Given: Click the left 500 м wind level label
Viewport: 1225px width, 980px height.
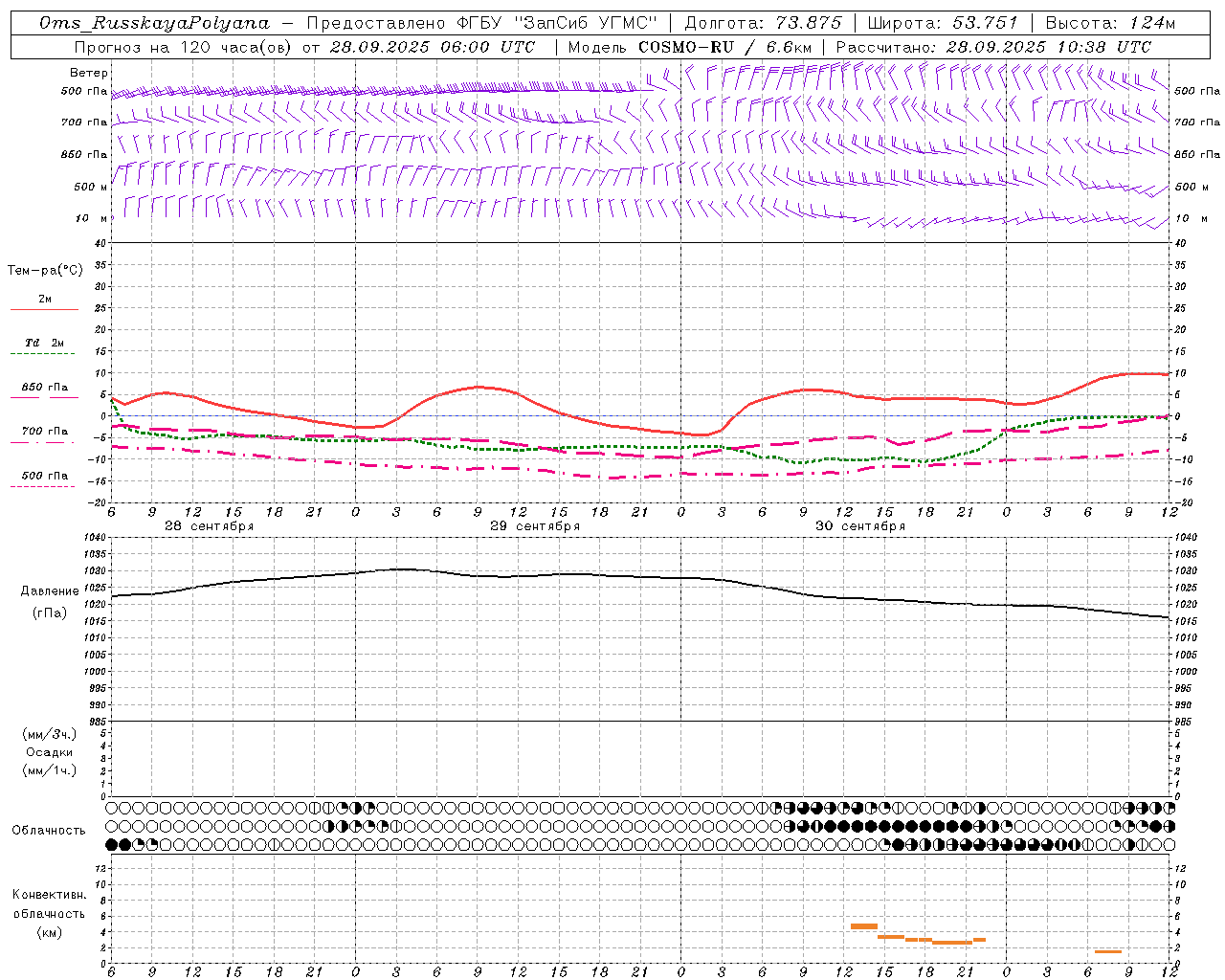Looking at the screenshot, I should (90, 187).
